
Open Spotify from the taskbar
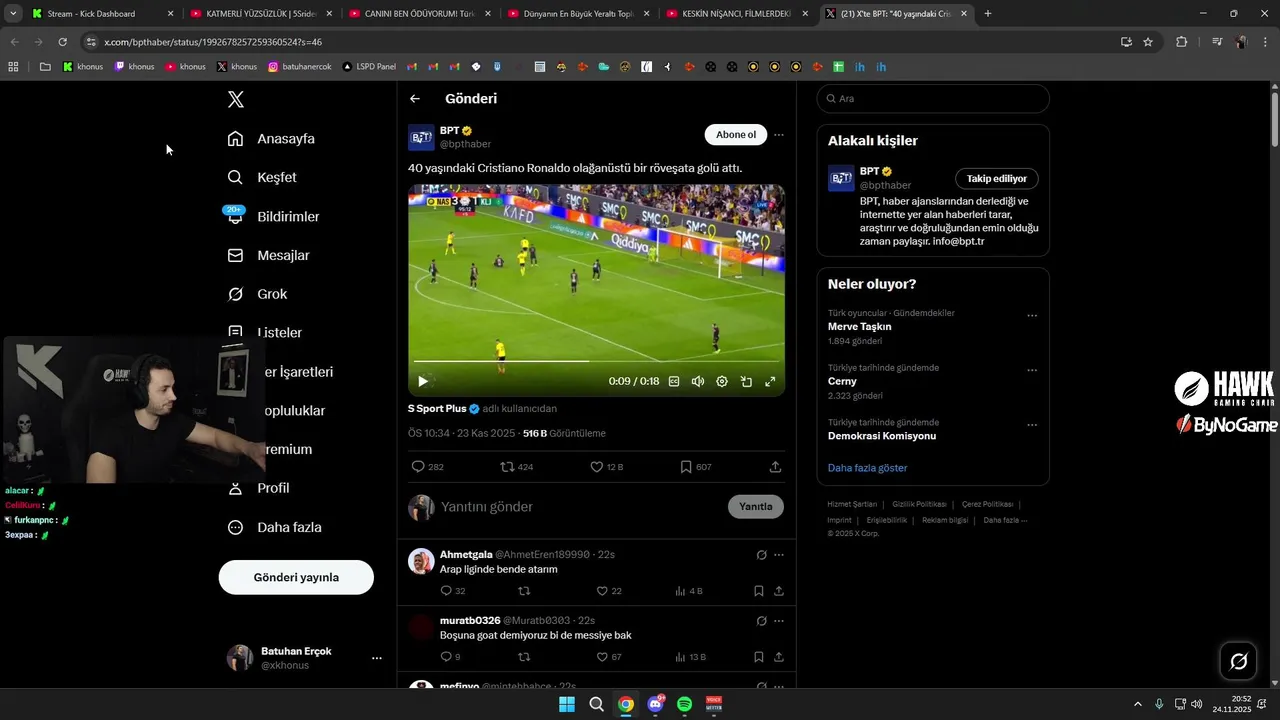click(x=684, y=704)
